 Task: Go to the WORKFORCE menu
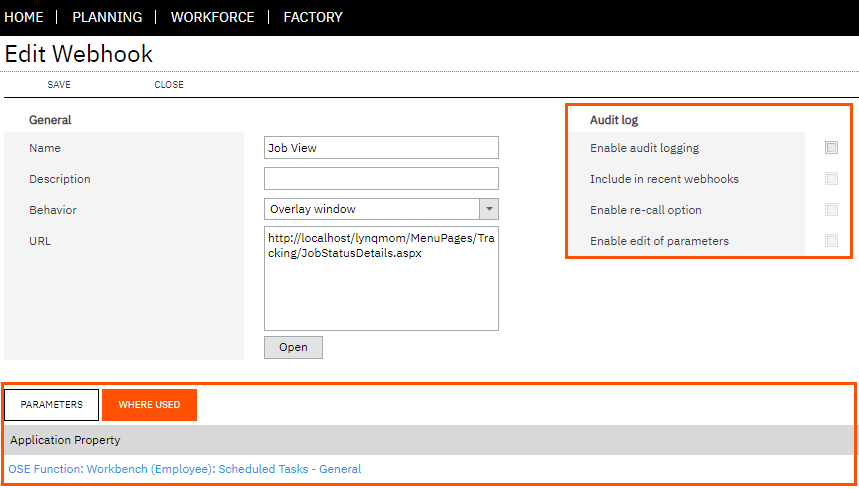tap(213, 18)
